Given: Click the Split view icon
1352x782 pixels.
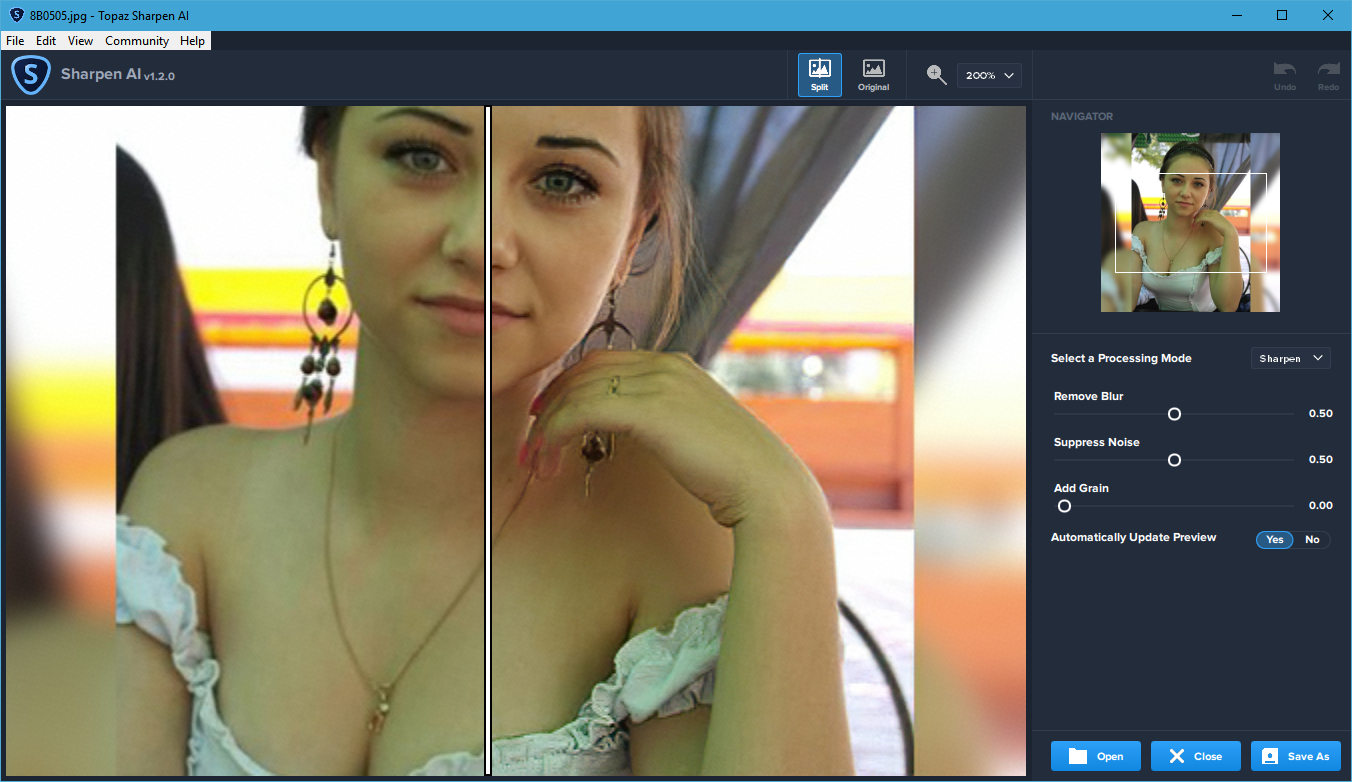Looking at the screenshot, I should (819, 70).
